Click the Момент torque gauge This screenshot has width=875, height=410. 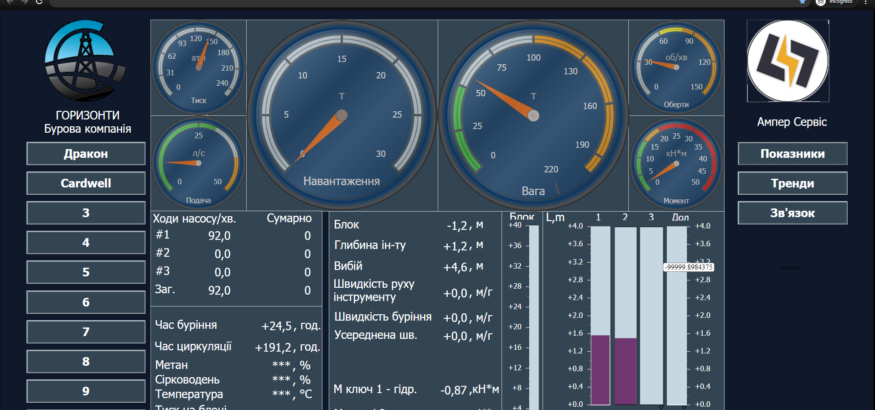(676, 163)
